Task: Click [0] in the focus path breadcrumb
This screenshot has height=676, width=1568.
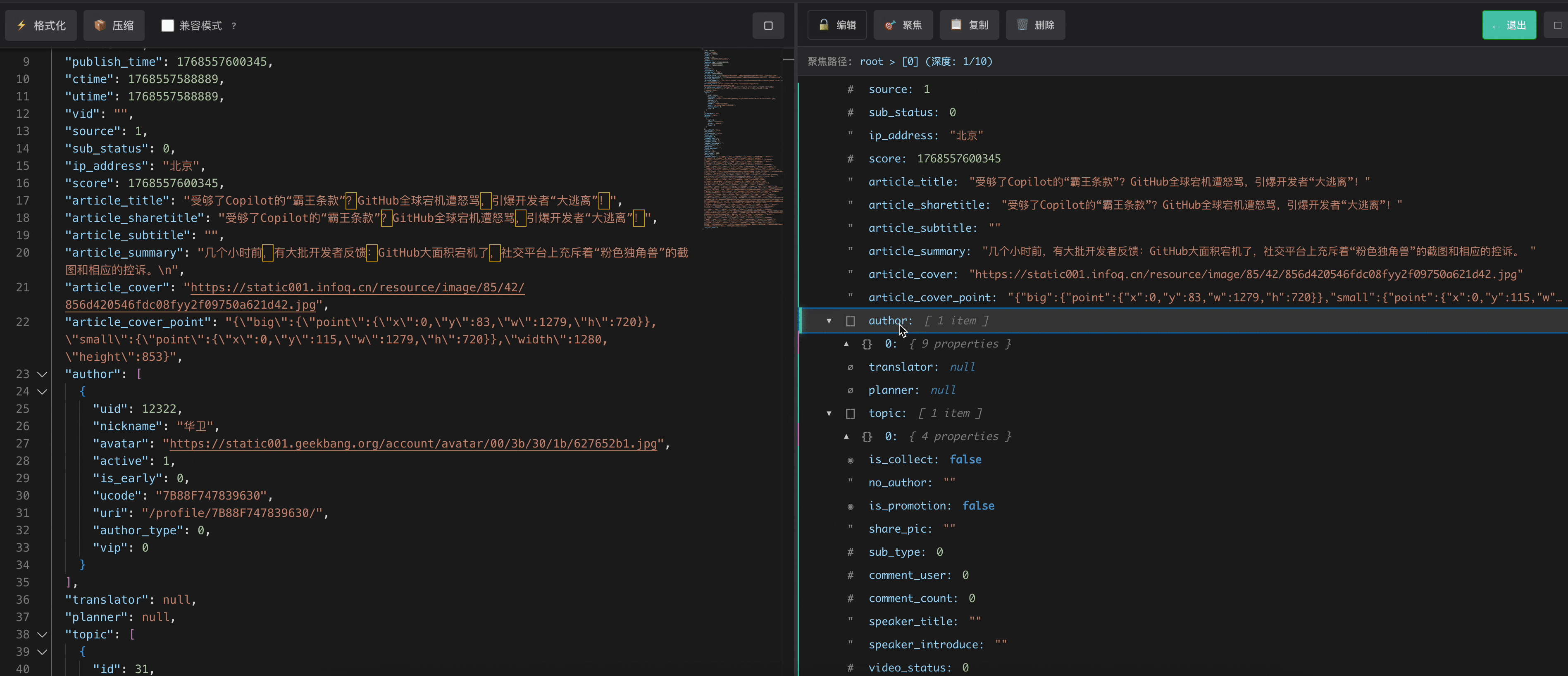Action: tap(910, 62)
